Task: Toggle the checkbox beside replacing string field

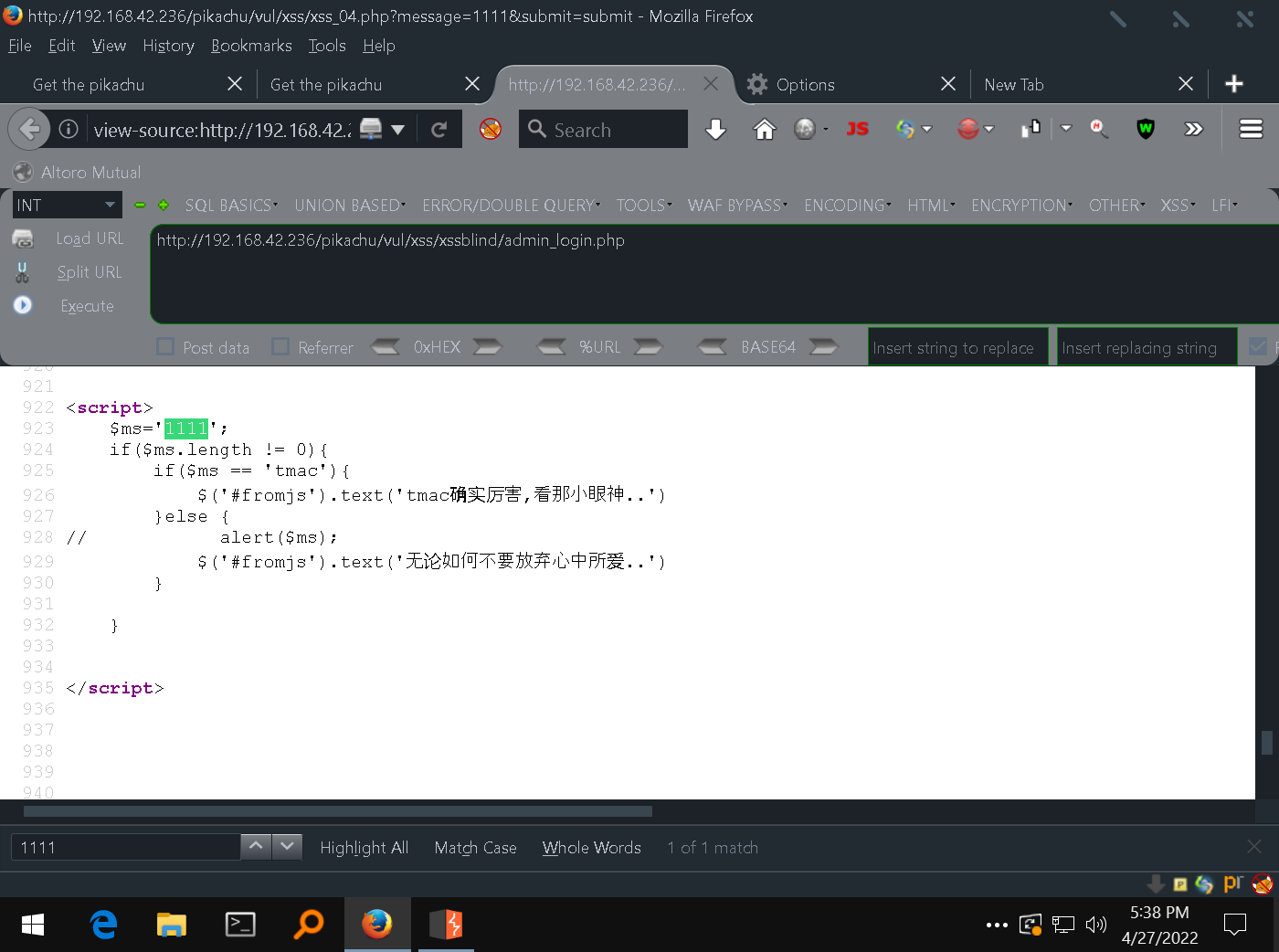Action: (x=1258, y=346)
